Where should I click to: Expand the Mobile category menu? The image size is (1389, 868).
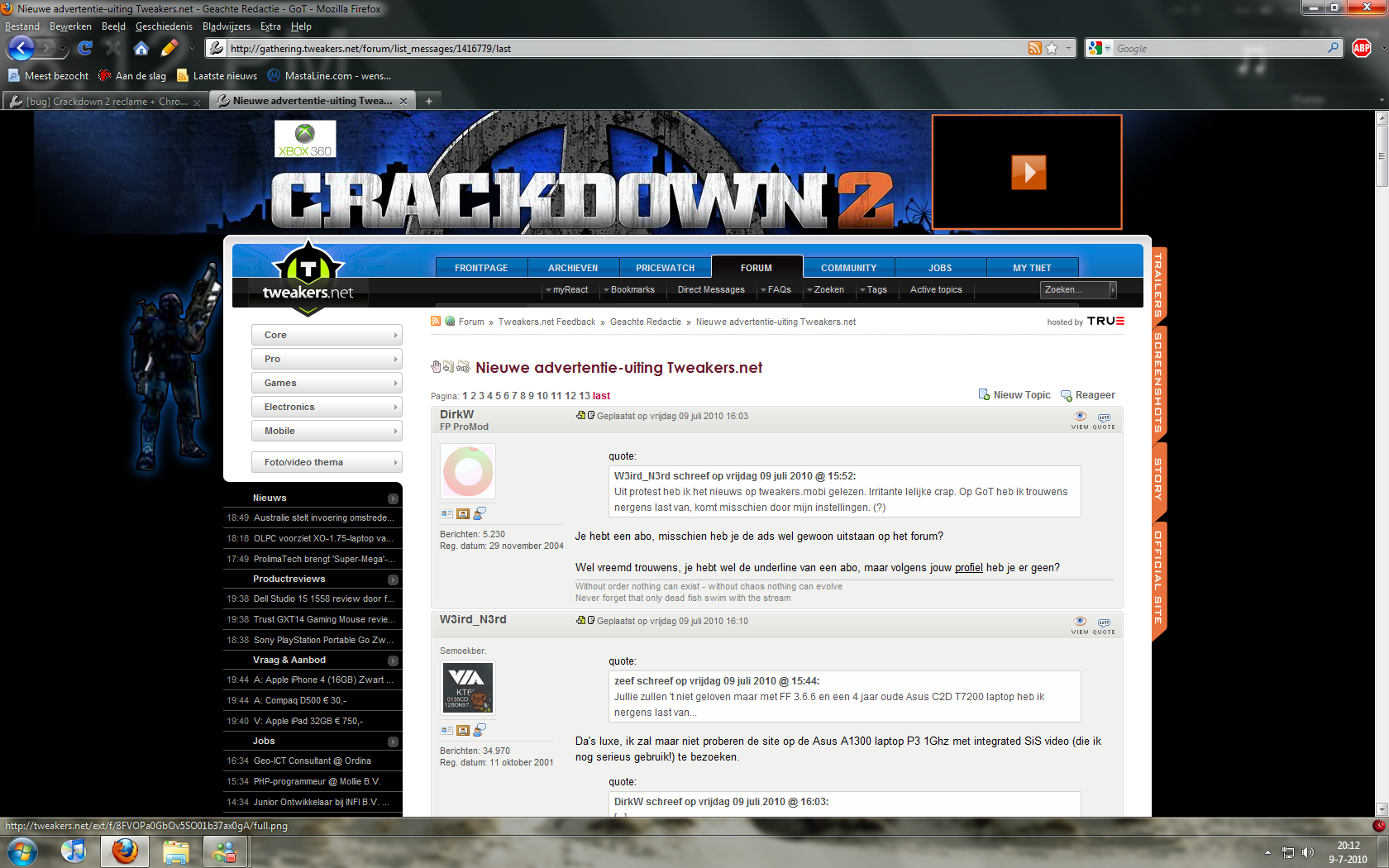[327, 431]
